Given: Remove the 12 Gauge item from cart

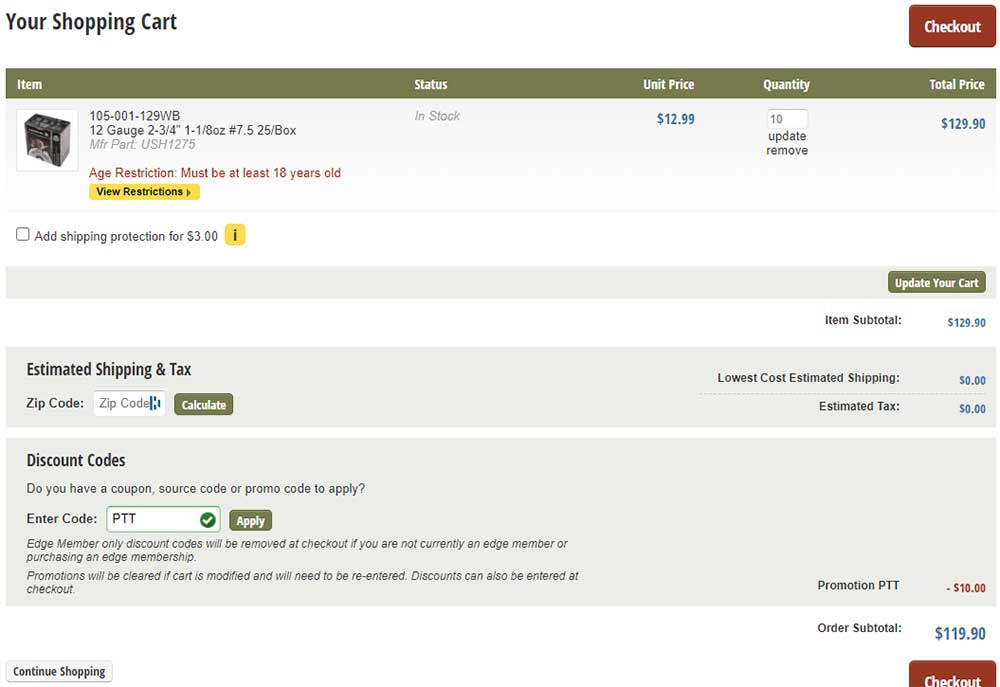Looking at the screenshot, I should 787,151.
